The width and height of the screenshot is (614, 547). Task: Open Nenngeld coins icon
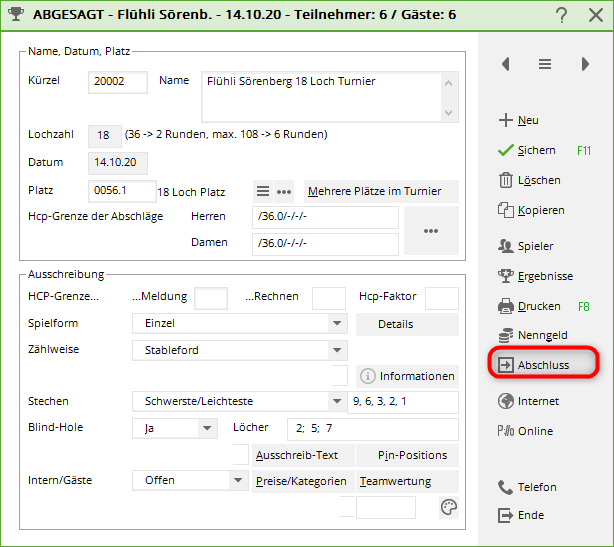[x=505, y=336]
